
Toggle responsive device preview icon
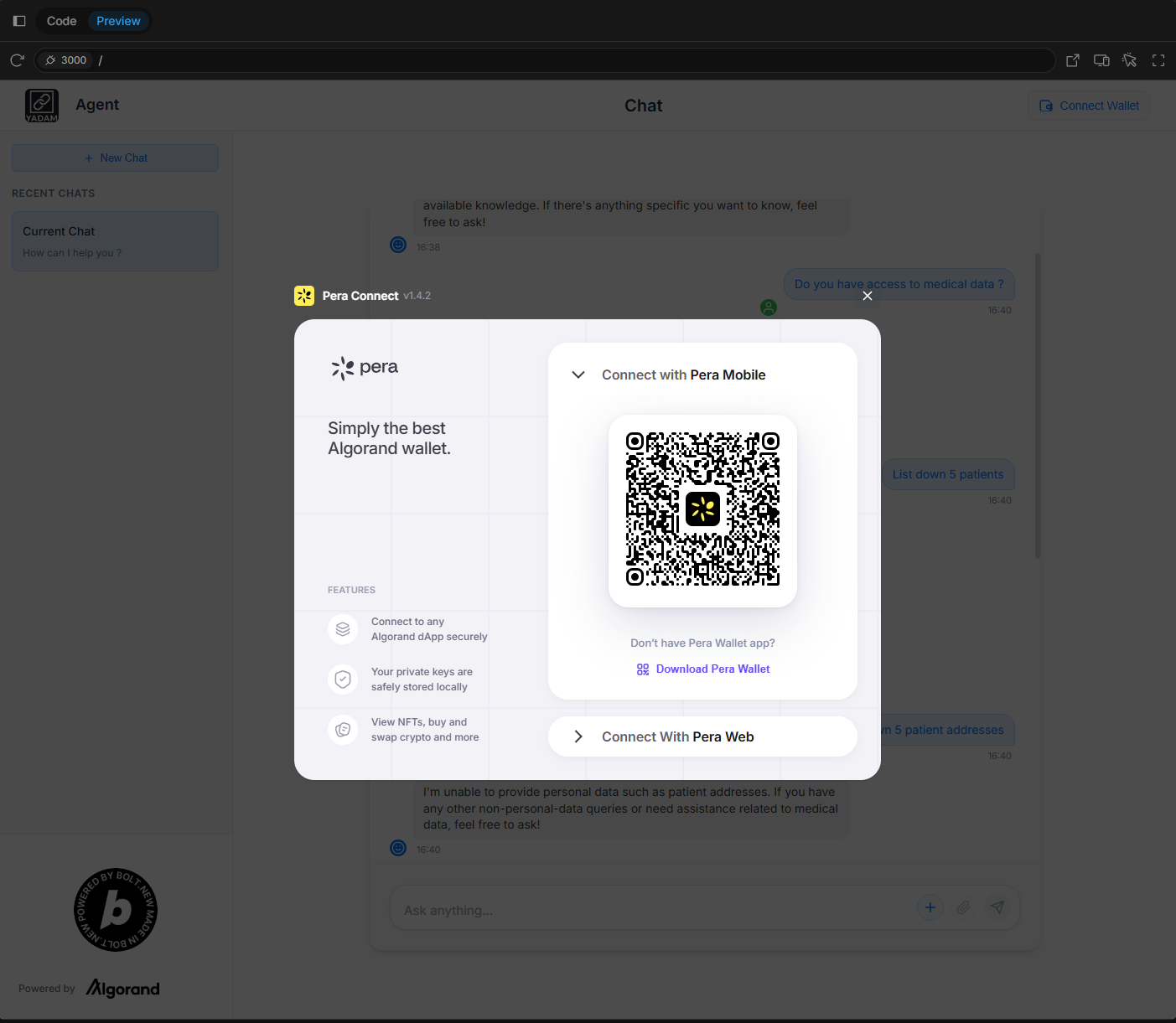(1101, 60)
